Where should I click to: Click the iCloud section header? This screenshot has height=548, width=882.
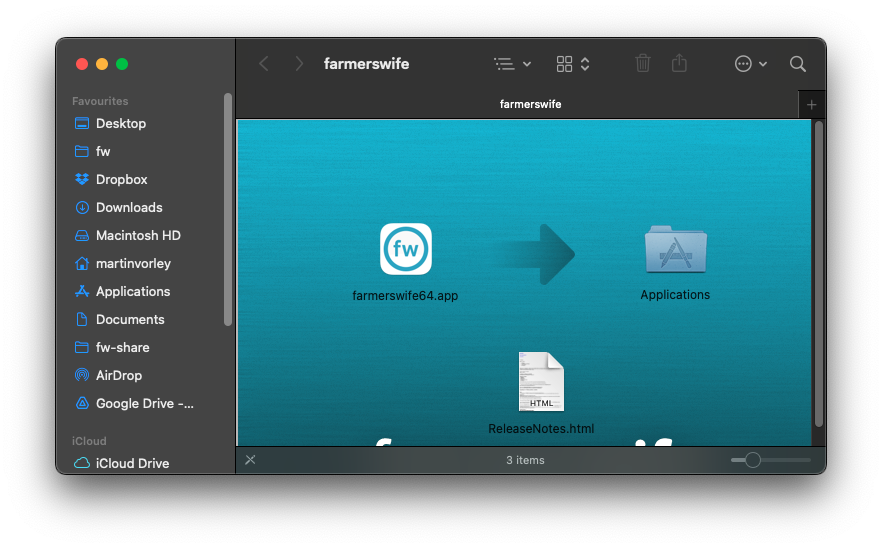click(x=89, y=441)
